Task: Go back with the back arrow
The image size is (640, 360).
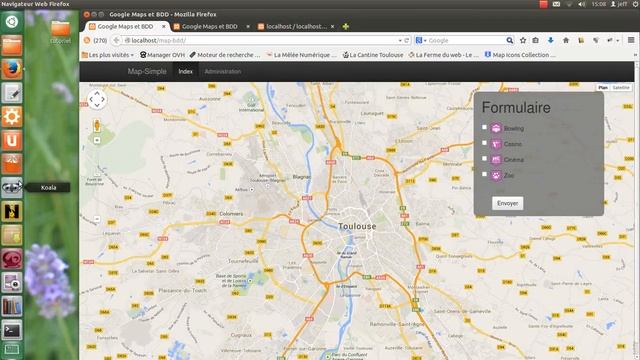Action: click(x=116, y=40)
